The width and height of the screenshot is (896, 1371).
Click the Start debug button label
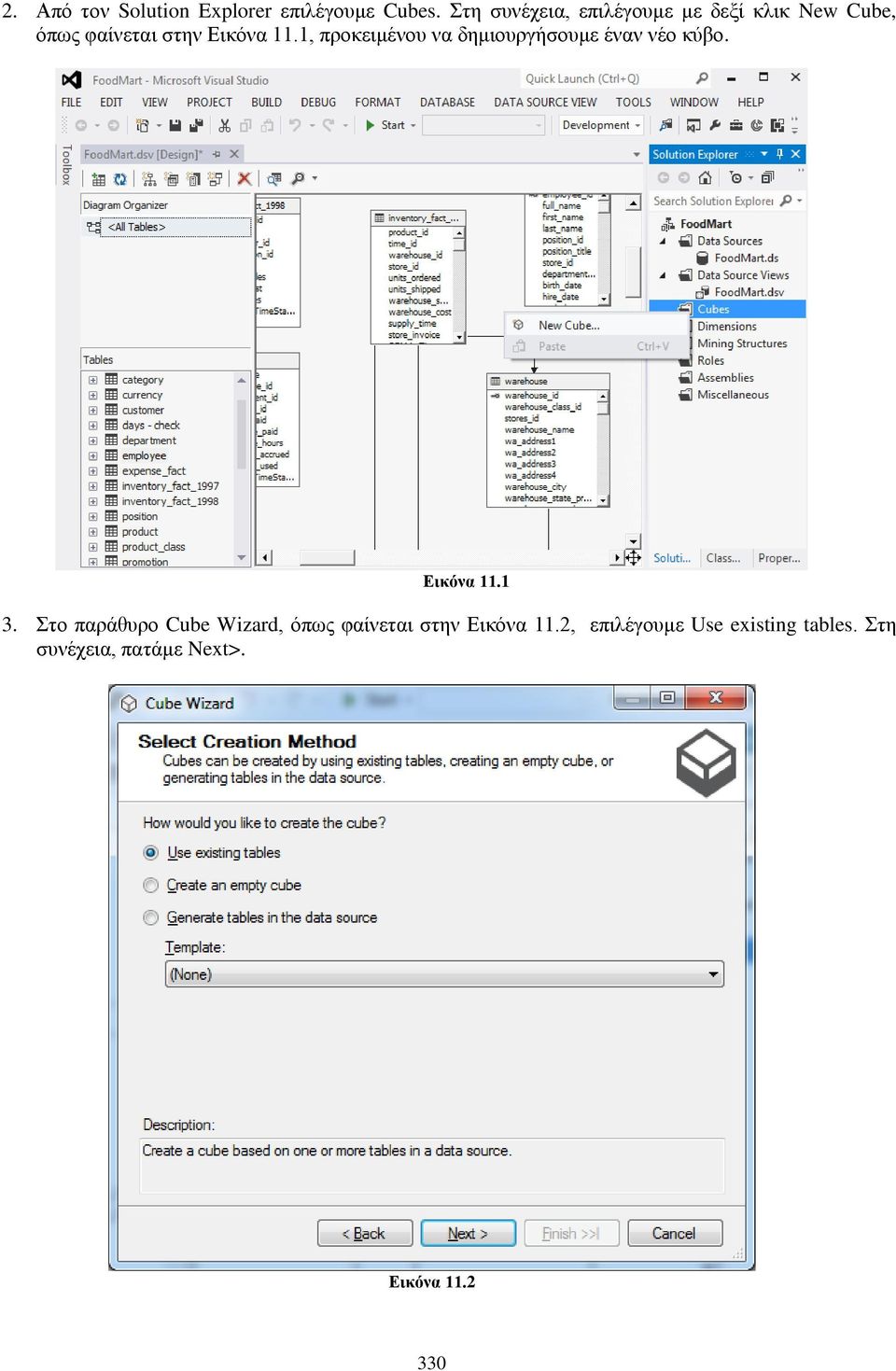tap(393, 125)
